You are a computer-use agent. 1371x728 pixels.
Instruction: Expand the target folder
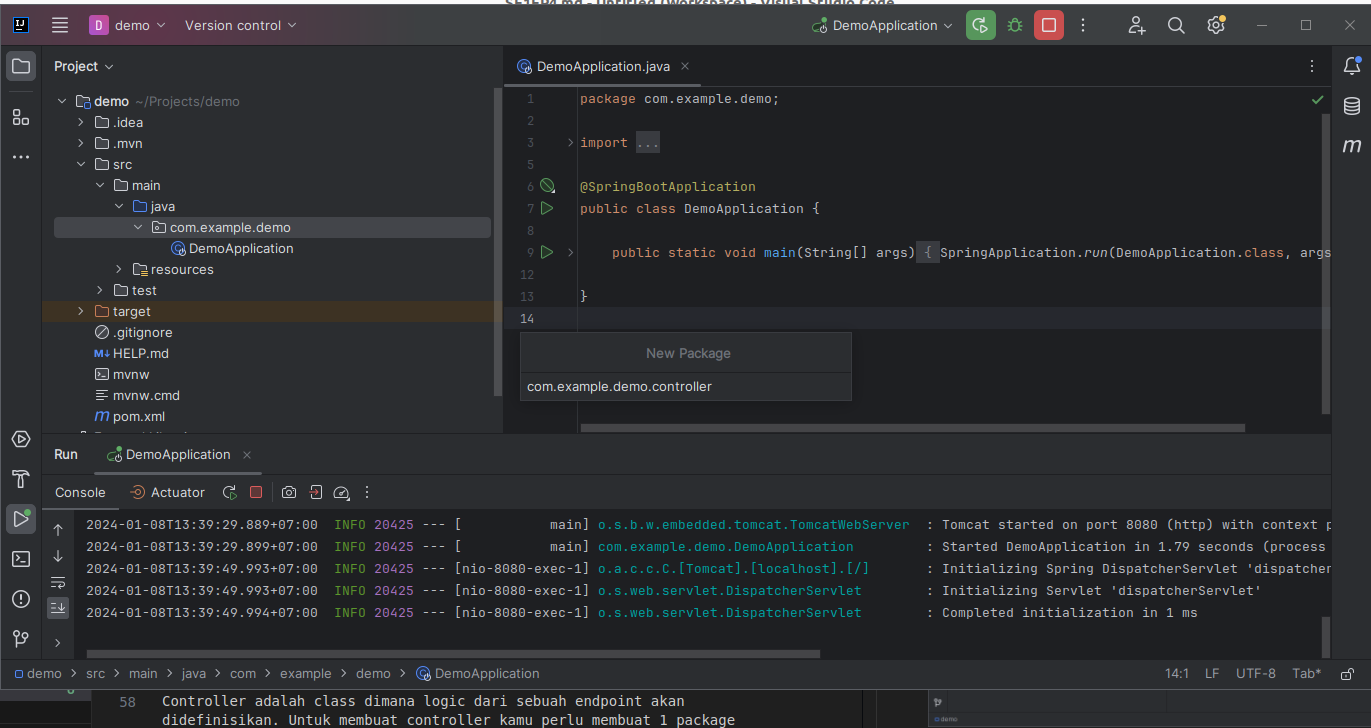[81, 311]
